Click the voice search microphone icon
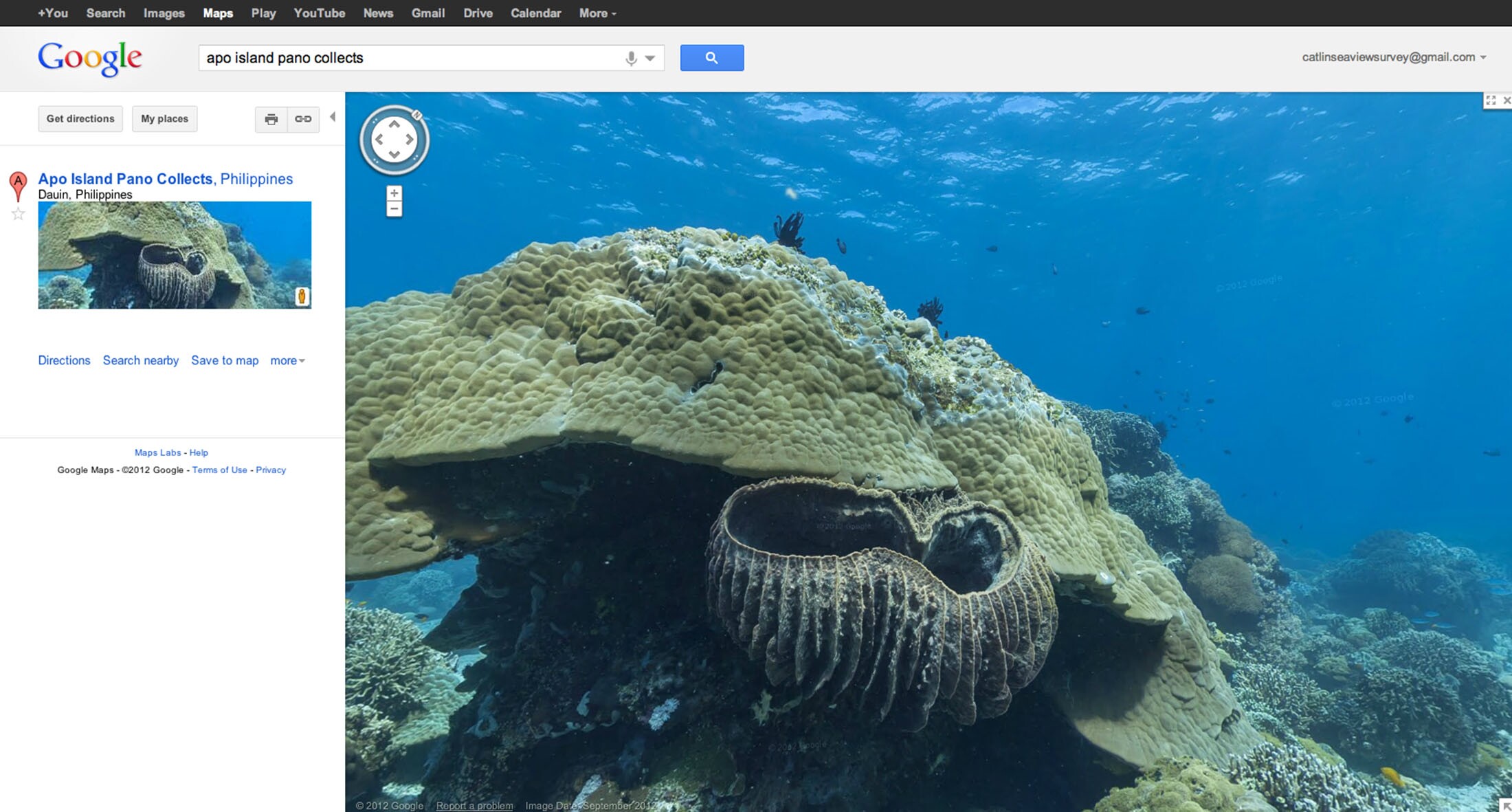 (x=632, y=58)
